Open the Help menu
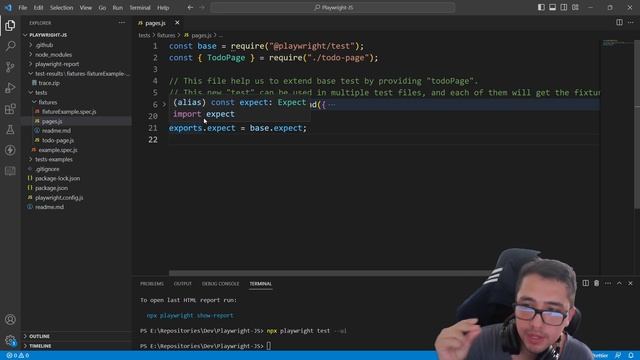640x360 pixels. (163, 7)
